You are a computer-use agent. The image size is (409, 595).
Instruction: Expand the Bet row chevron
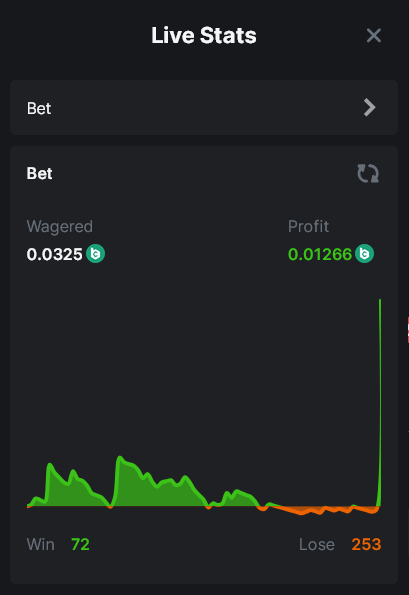[x=369, y=107]
